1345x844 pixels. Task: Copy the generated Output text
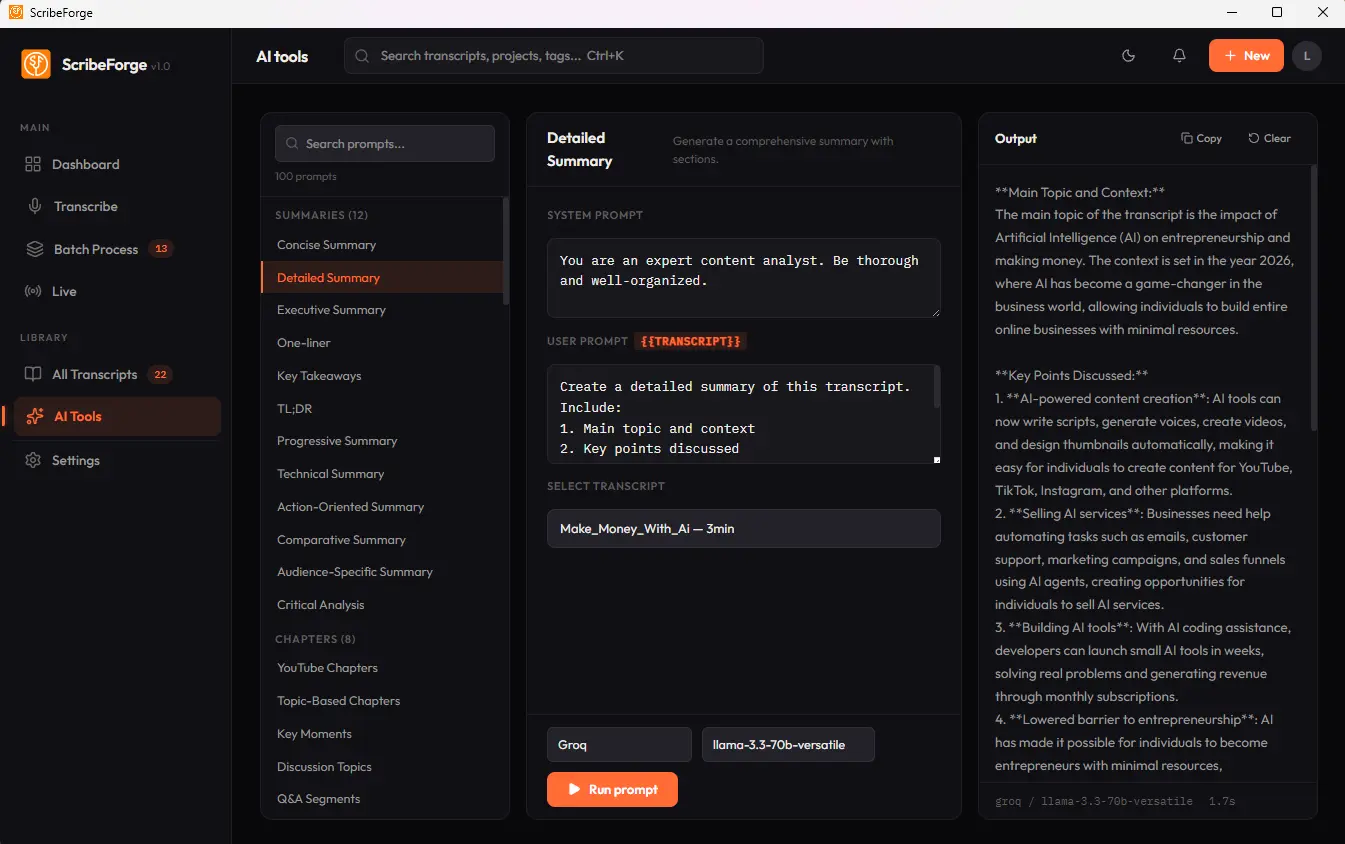click(x=1200, y=138)
